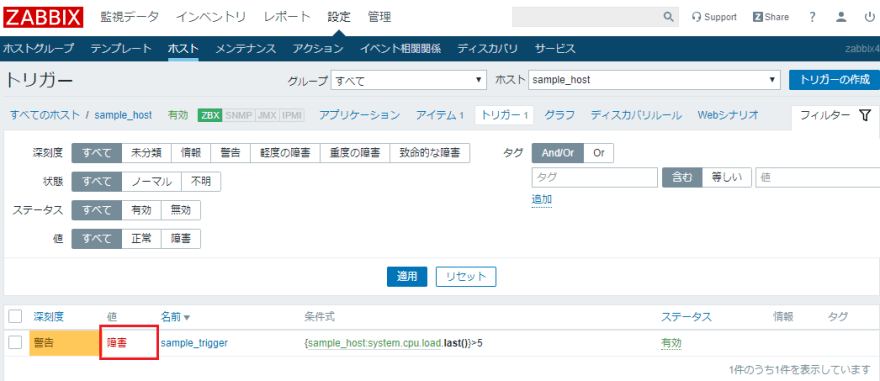Click the SNMP availability badge
The height and width of the screenshot is (381, 880).
tap(239, 115)
